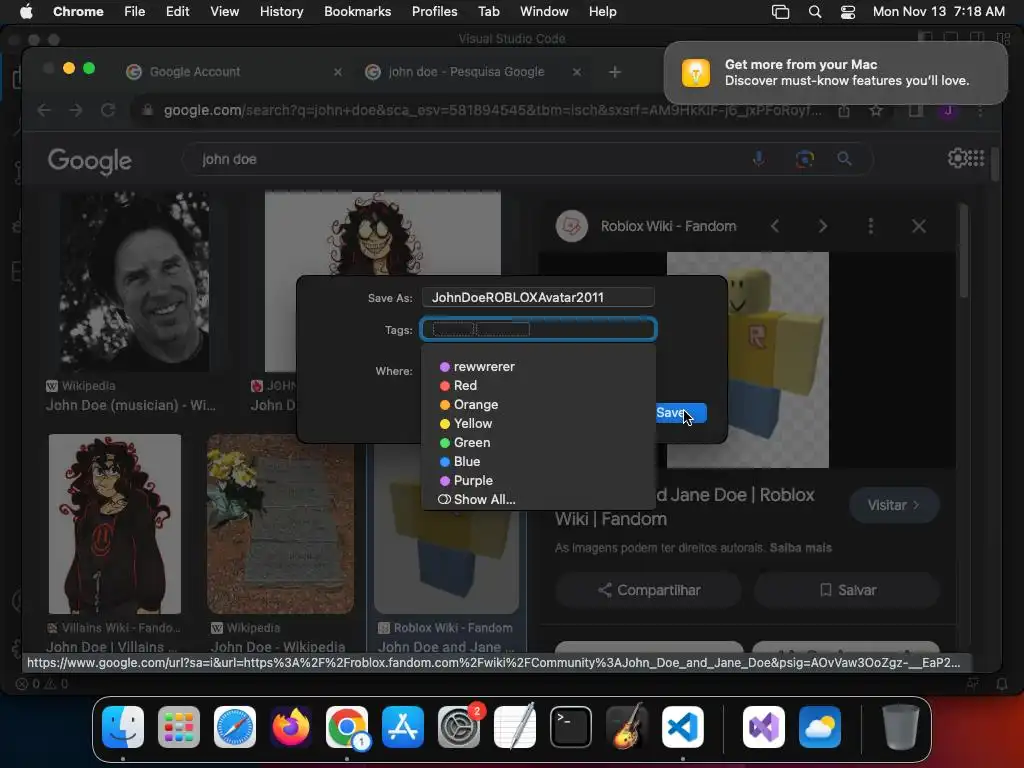
Task: Open Visual Studio Code from dock
Action: click(x=683, y=727)
